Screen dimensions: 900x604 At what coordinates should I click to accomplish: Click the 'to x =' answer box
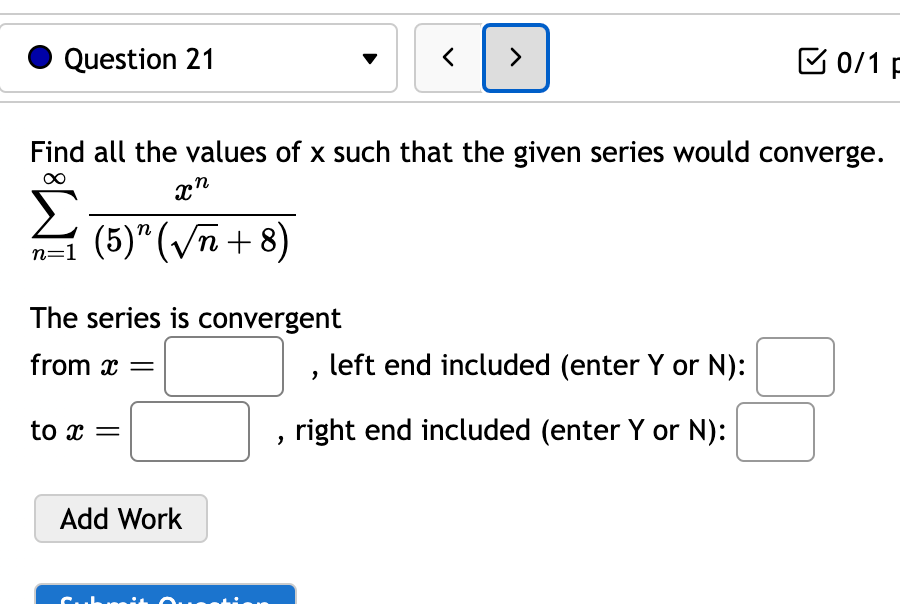pos(189,431)
